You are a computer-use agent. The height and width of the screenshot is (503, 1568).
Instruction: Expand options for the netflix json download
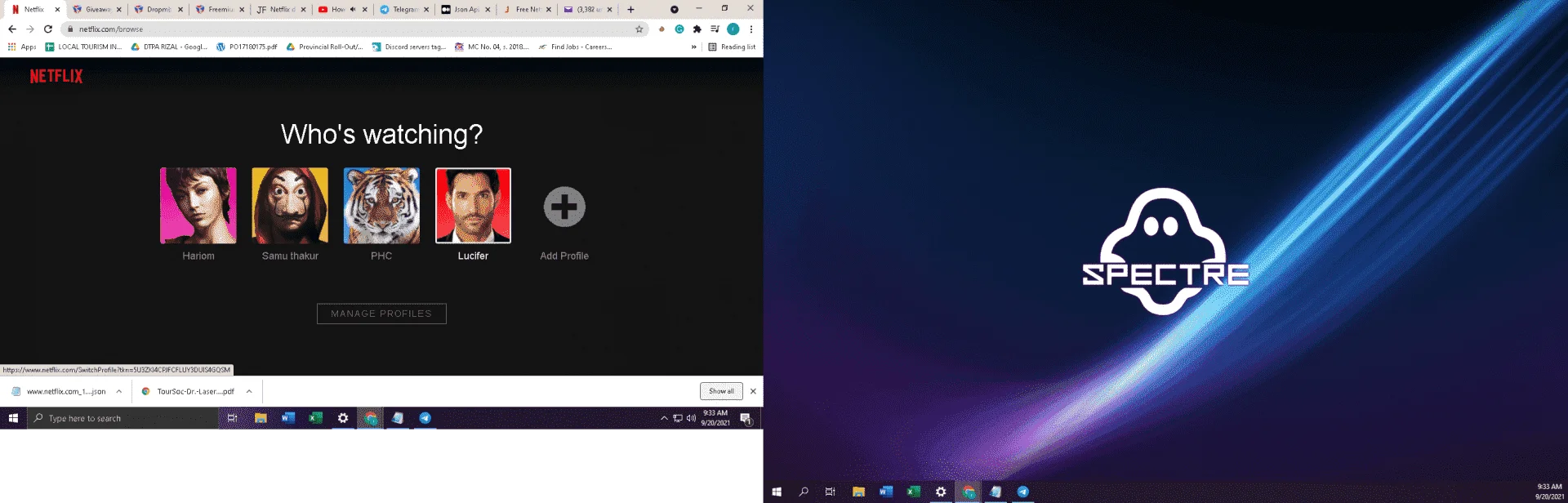(119, 391)
